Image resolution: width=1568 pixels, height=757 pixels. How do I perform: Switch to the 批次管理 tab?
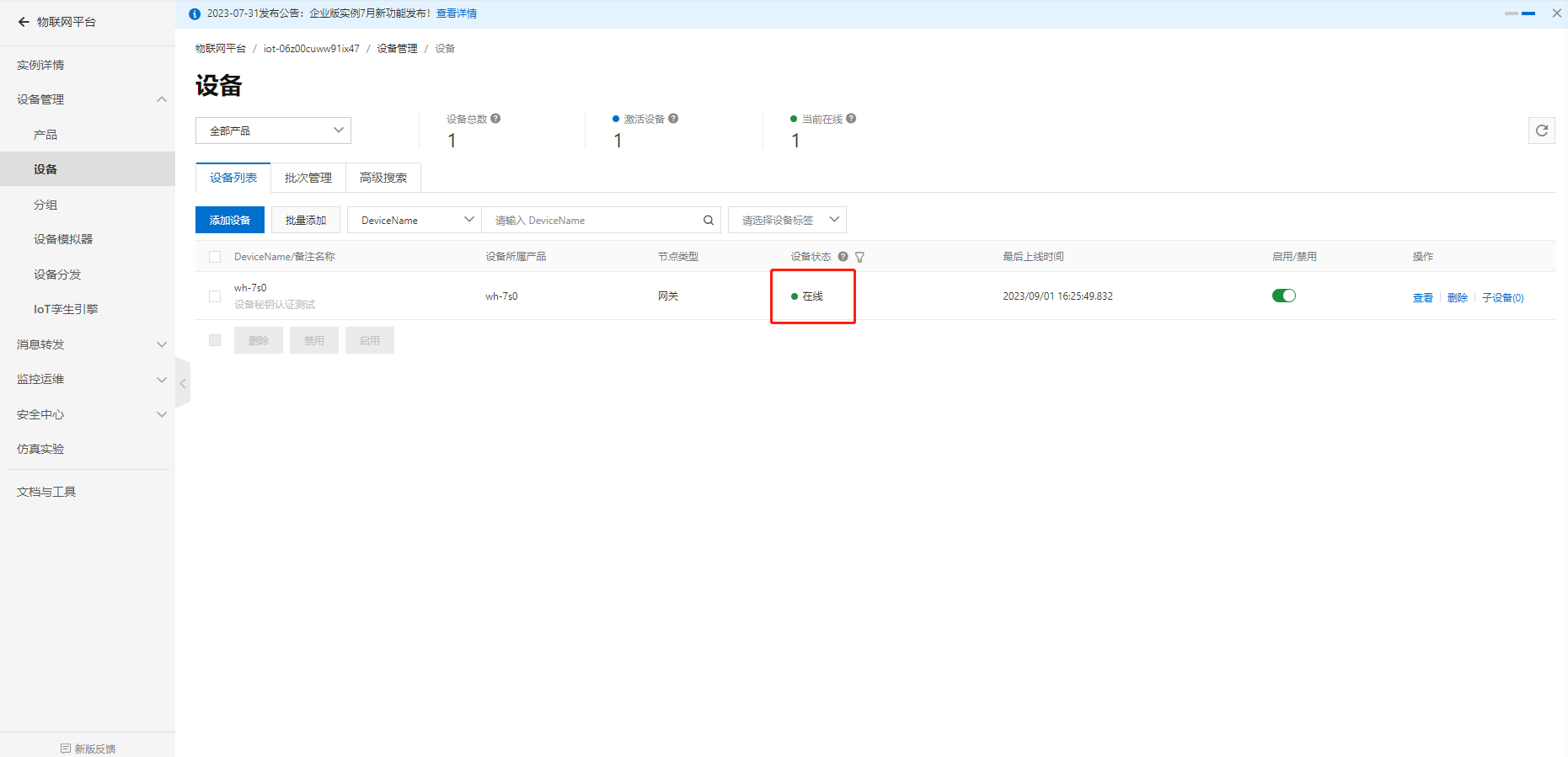(x=308, y=178)
